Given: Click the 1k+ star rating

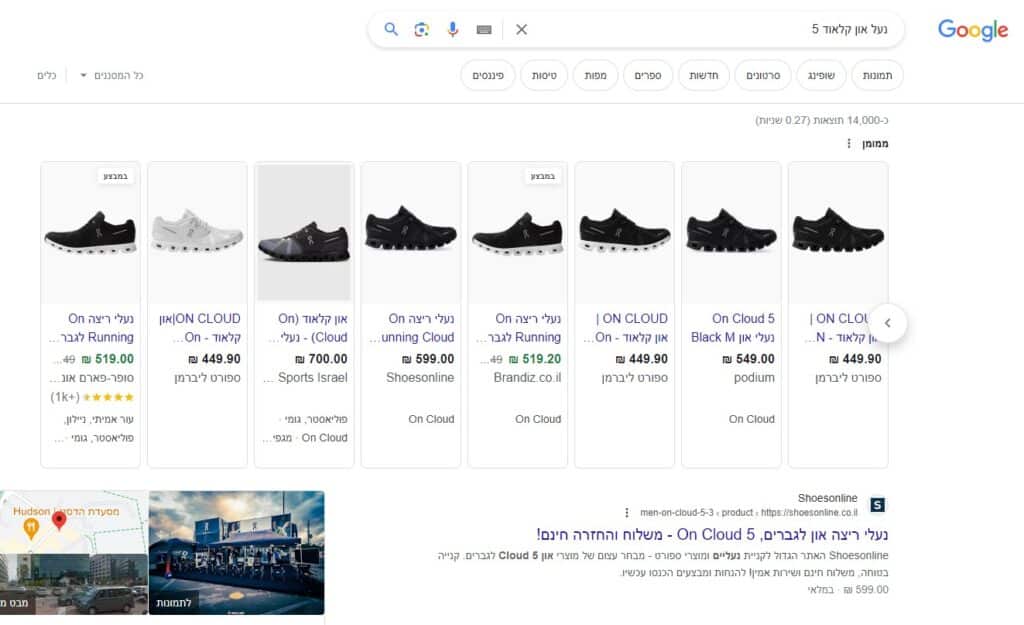Looking at the screenshot, I should 92,397.
